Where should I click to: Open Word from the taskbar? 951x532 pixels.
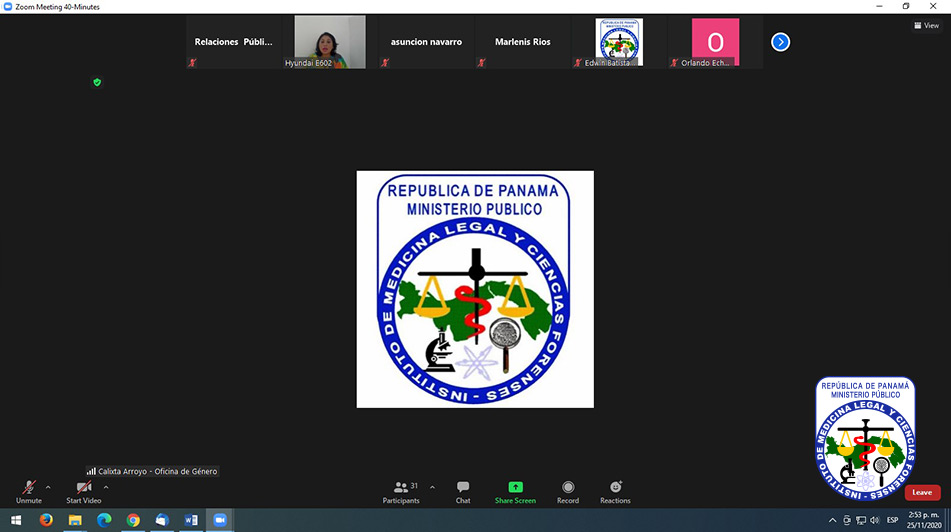191,520
